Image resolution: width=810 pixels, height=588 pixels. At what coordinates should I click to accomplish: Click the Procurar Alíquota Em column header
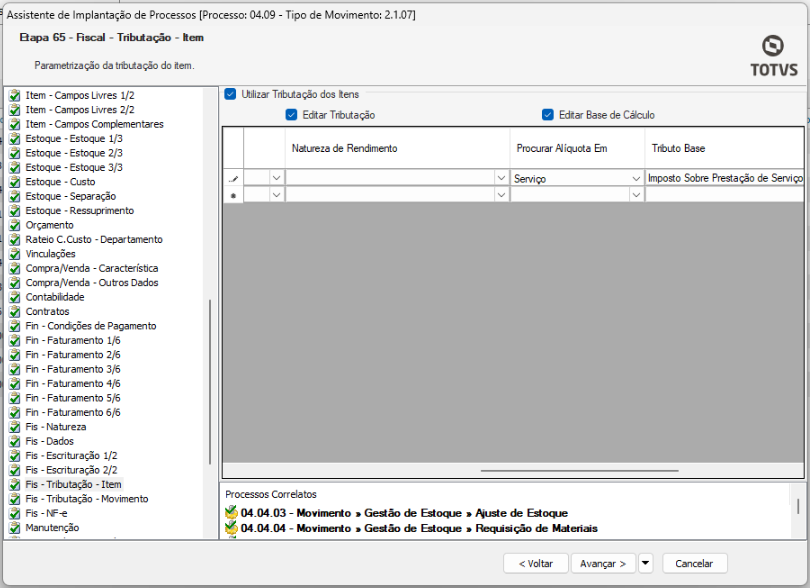point(577,148)
